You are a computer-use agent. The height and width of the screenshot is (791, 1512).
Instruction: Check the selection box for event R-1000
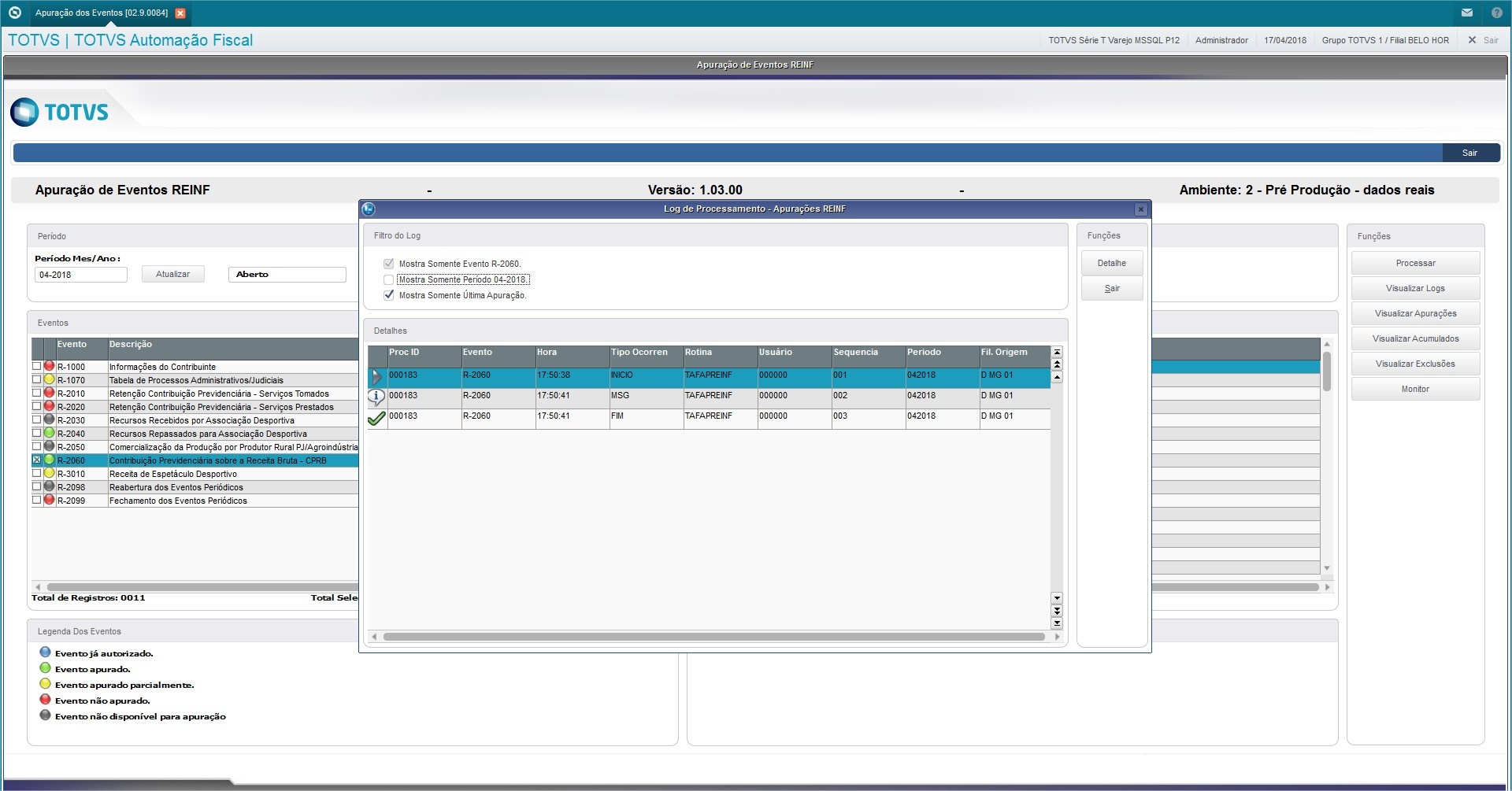(36, 367)
